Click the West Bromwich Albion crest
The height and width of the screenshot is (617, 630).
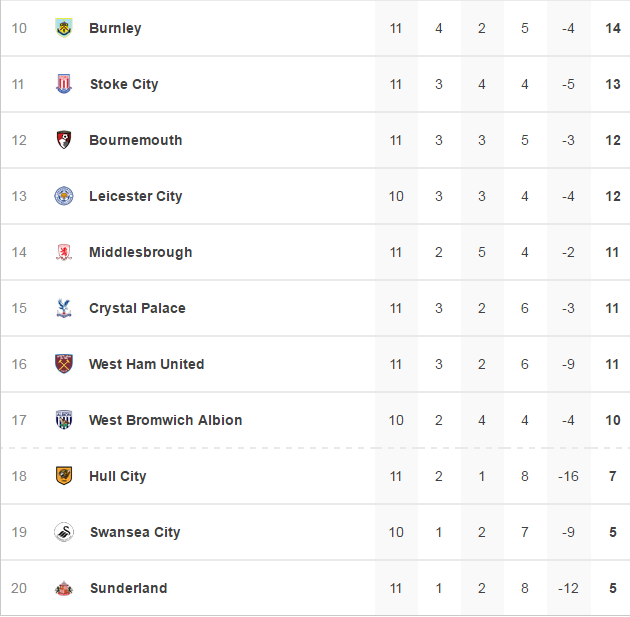pyautogui.click(x=64, y=420)
